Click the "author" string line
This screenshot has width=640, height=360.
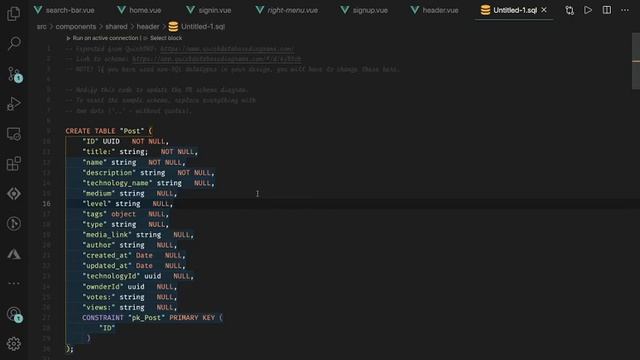(129, 245)
